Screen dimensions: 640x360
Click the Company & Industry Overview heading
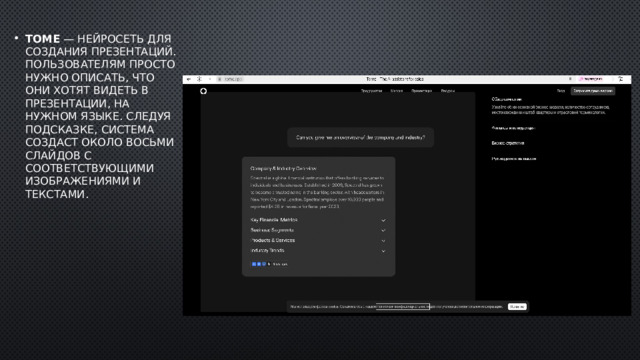283,168
